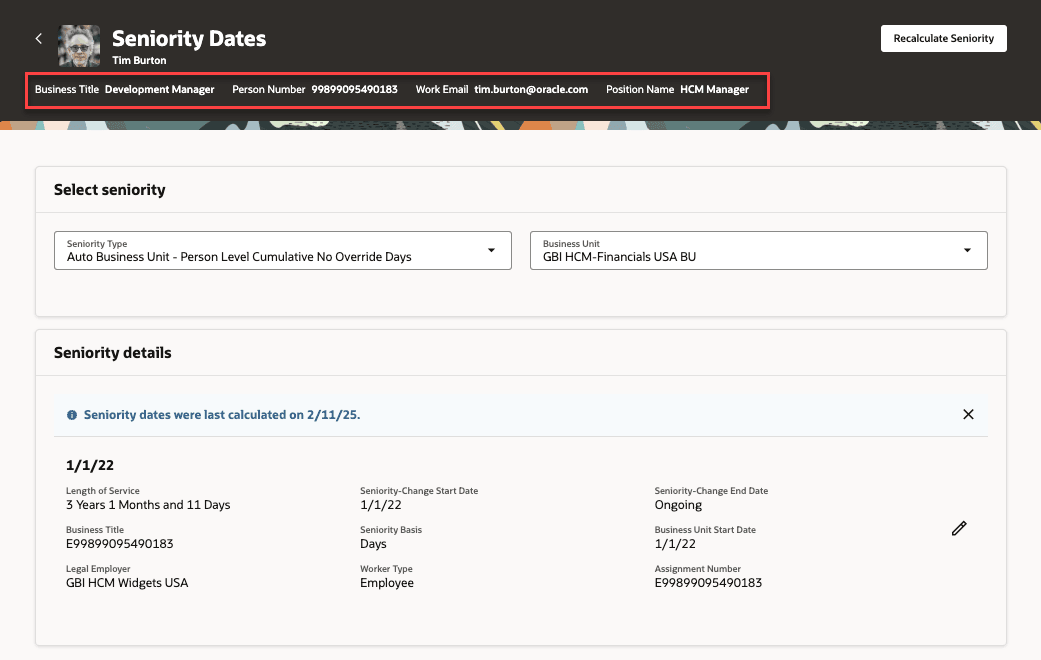Expand the Business Unit dropdown arrow
The height and width of the screenshot is (660, 1041).
(x=967, y=250)
